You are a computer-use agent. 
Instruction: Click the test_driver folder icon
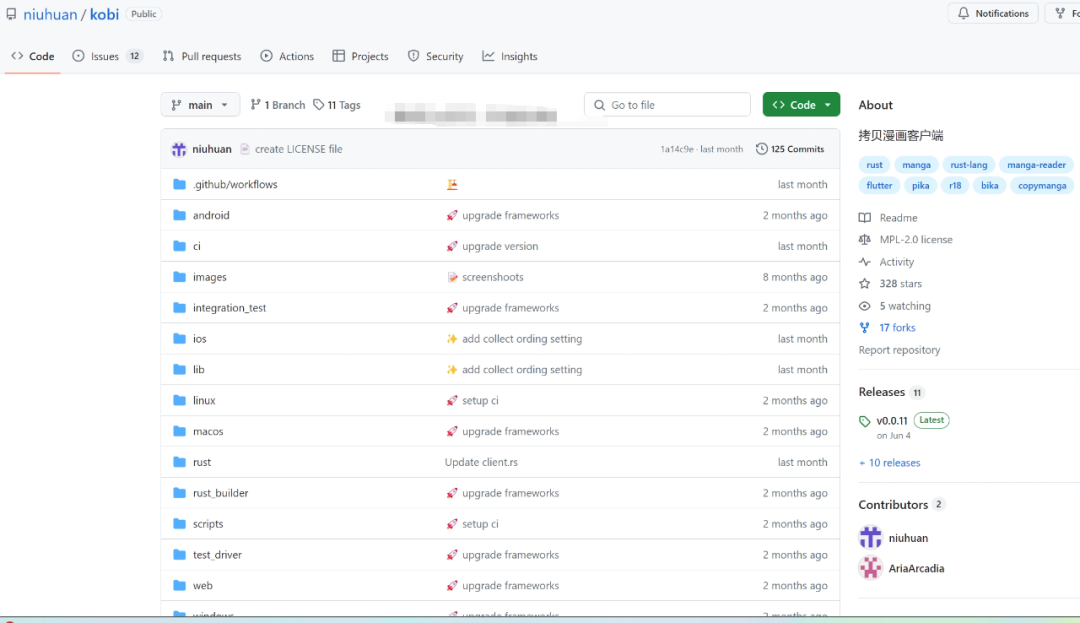(180, 554)
